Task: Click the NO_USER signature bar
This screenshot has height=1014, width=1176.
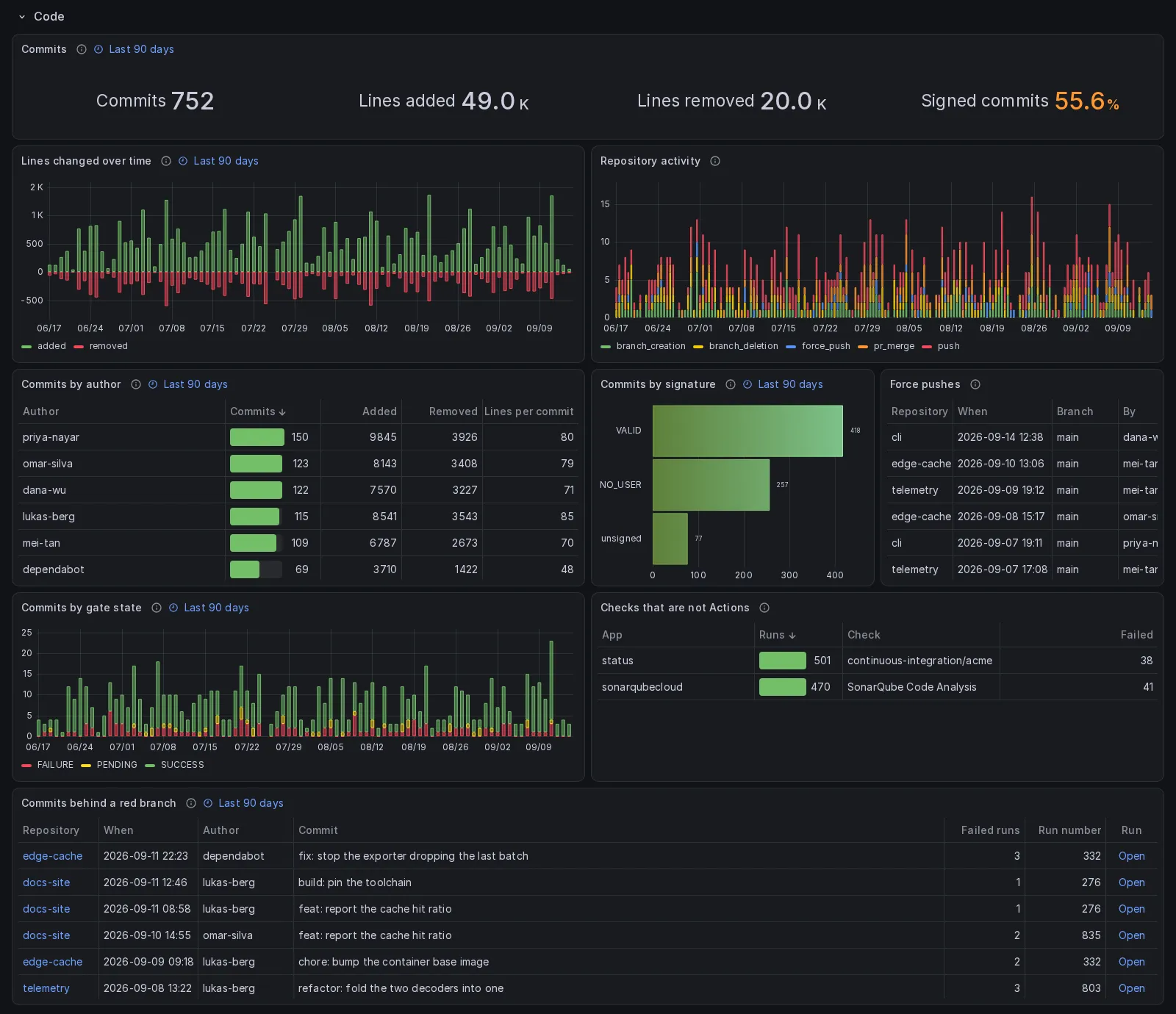Action: tap(711, 485)
